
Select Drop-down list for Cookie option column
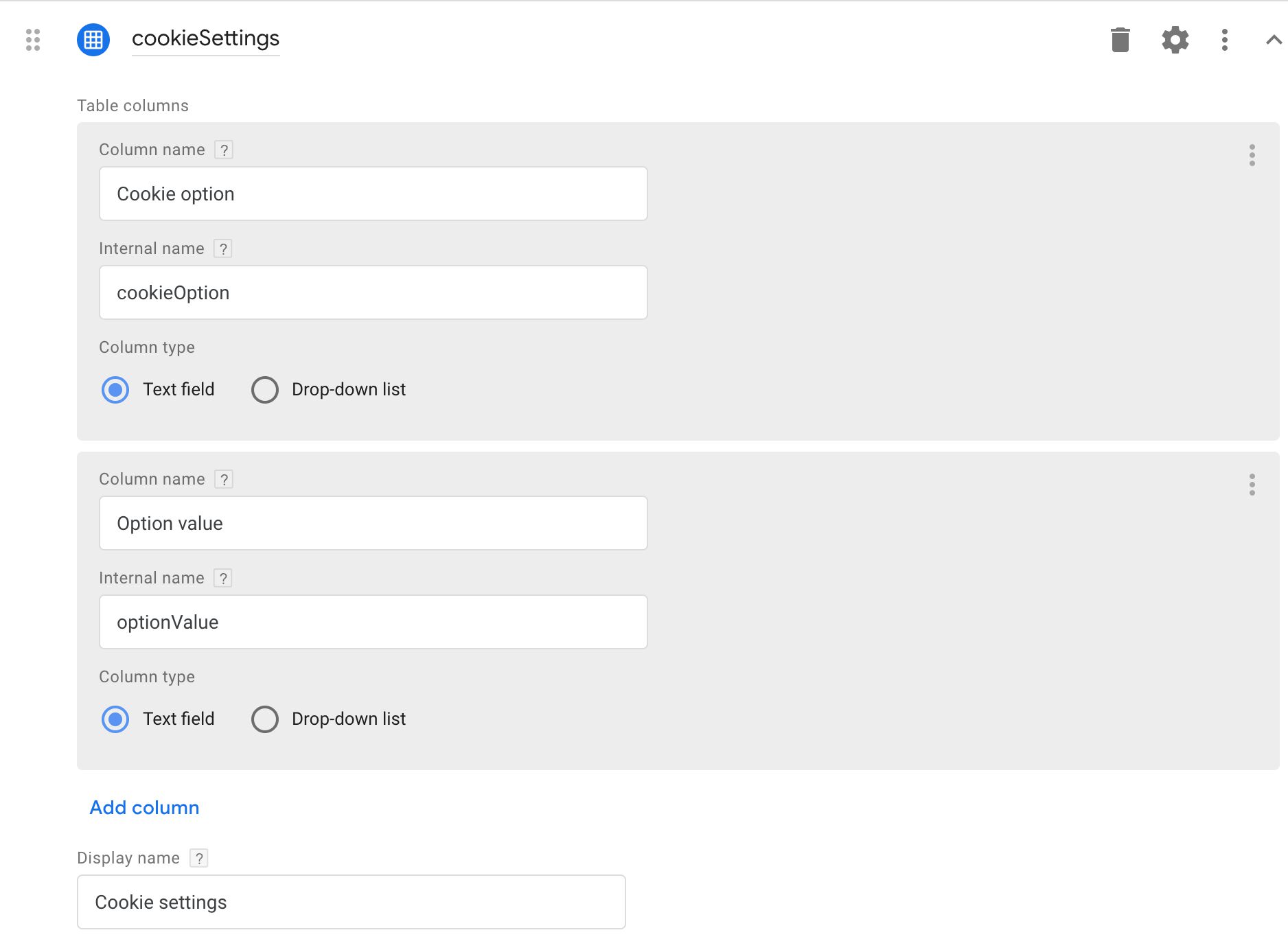point(265,390)
